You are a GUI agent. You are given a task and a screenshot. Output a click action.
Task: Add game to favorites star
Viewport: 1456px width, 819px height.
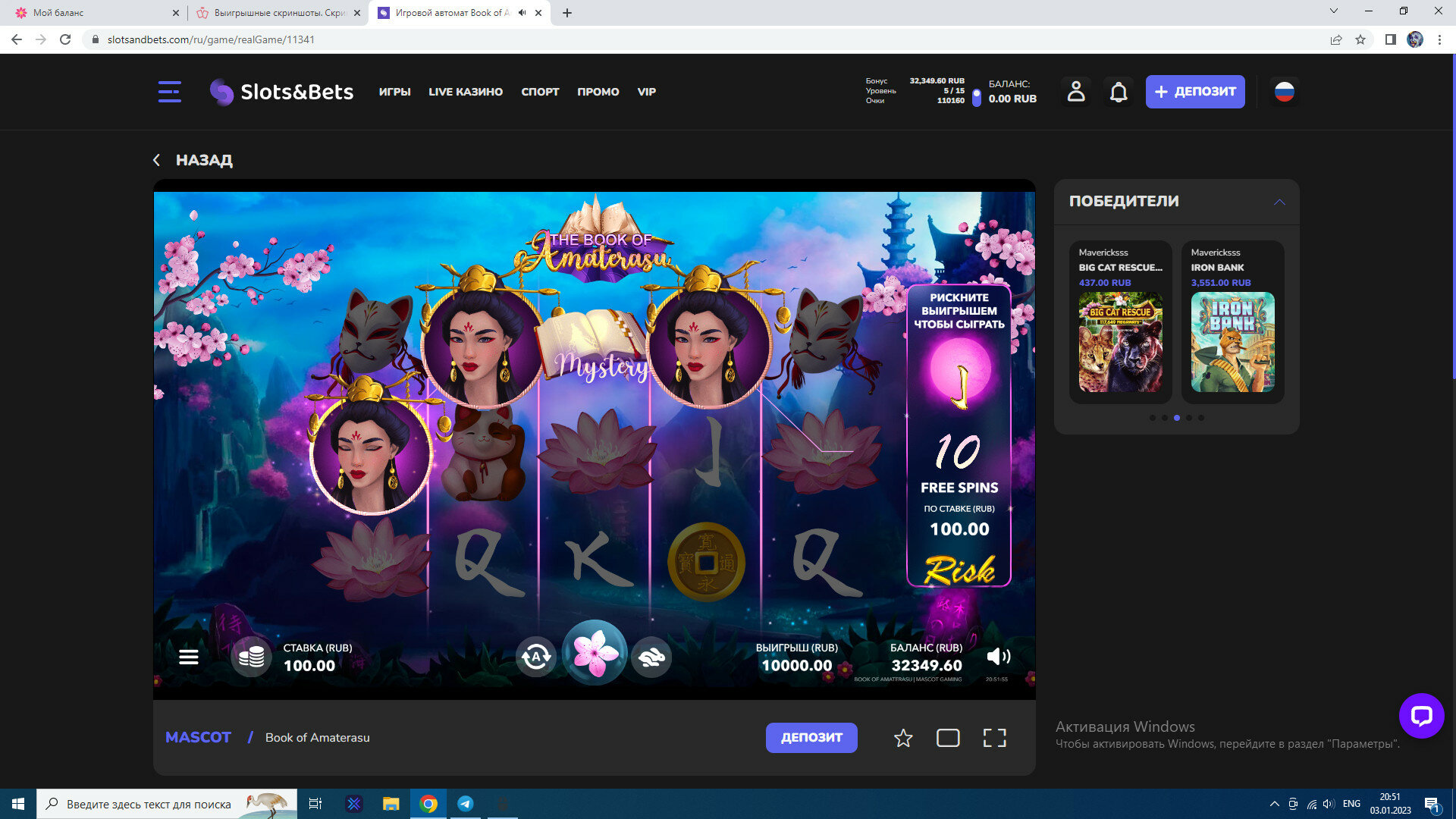click(902, 738)
